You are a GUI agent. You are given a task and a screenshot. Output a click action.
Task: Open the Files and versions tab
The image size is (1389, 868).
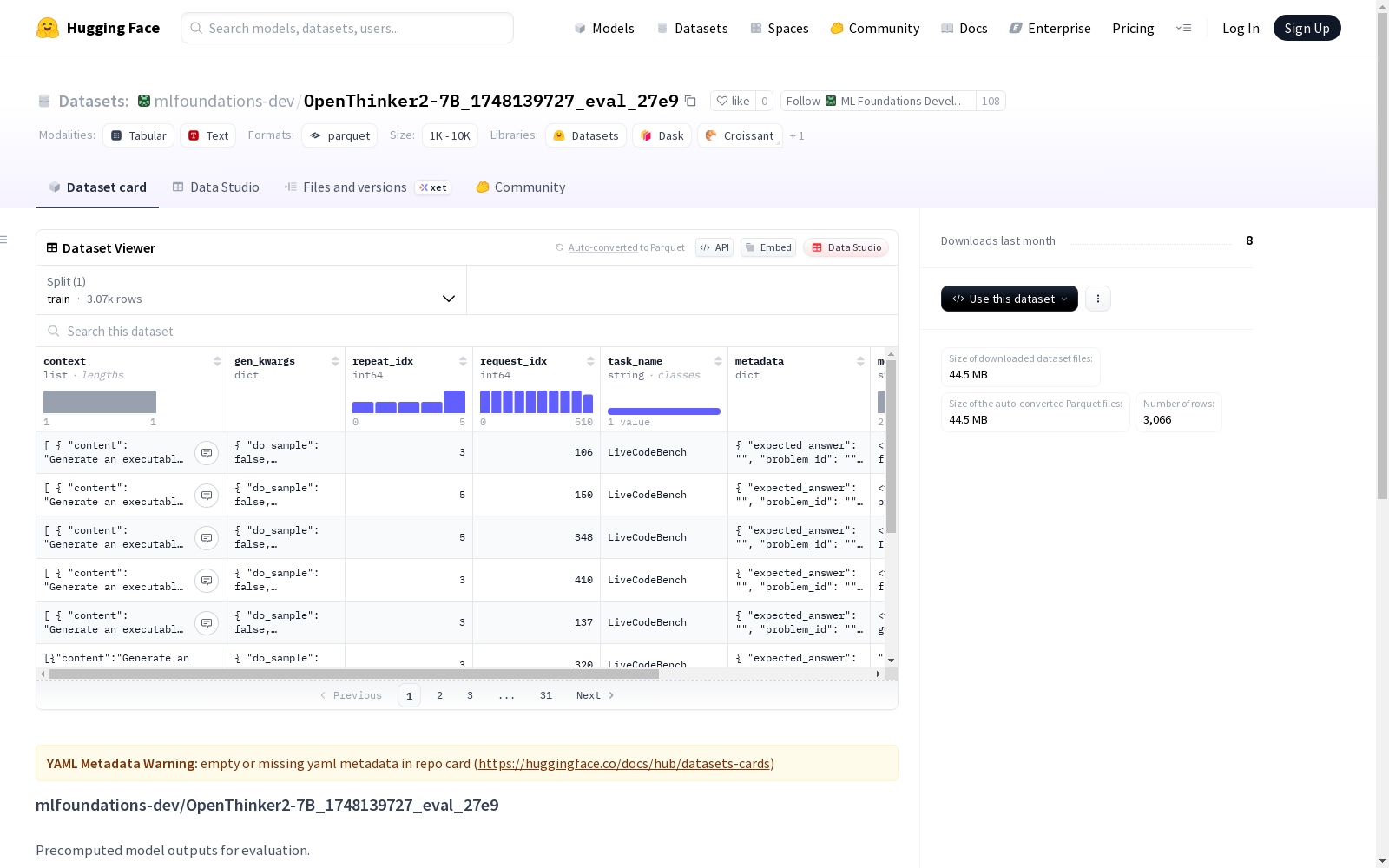pos(367,187)
